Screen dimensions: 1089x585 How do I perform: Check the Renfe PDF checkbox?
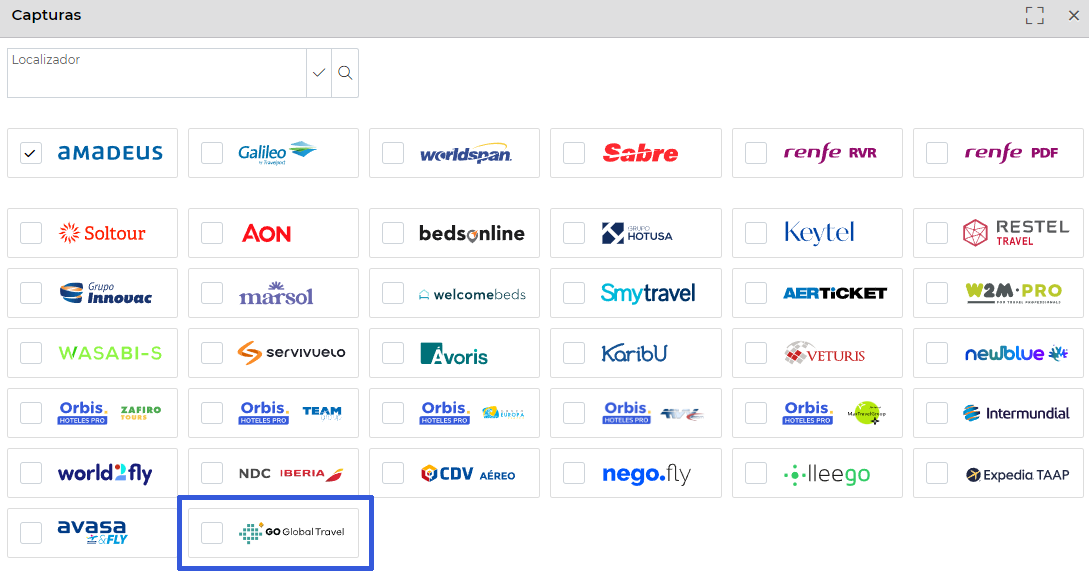(937, 153)
